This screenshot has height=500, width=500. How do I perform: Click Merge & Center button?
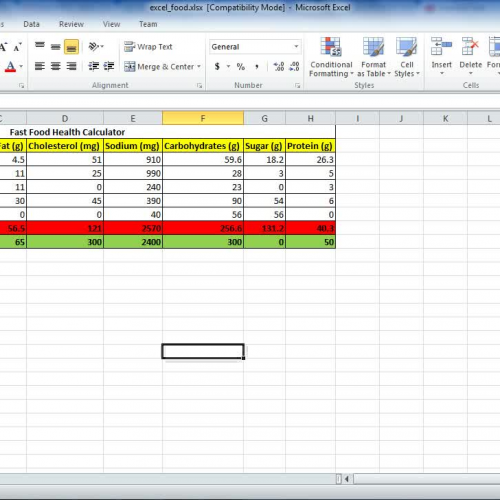(x=159, y=67)
